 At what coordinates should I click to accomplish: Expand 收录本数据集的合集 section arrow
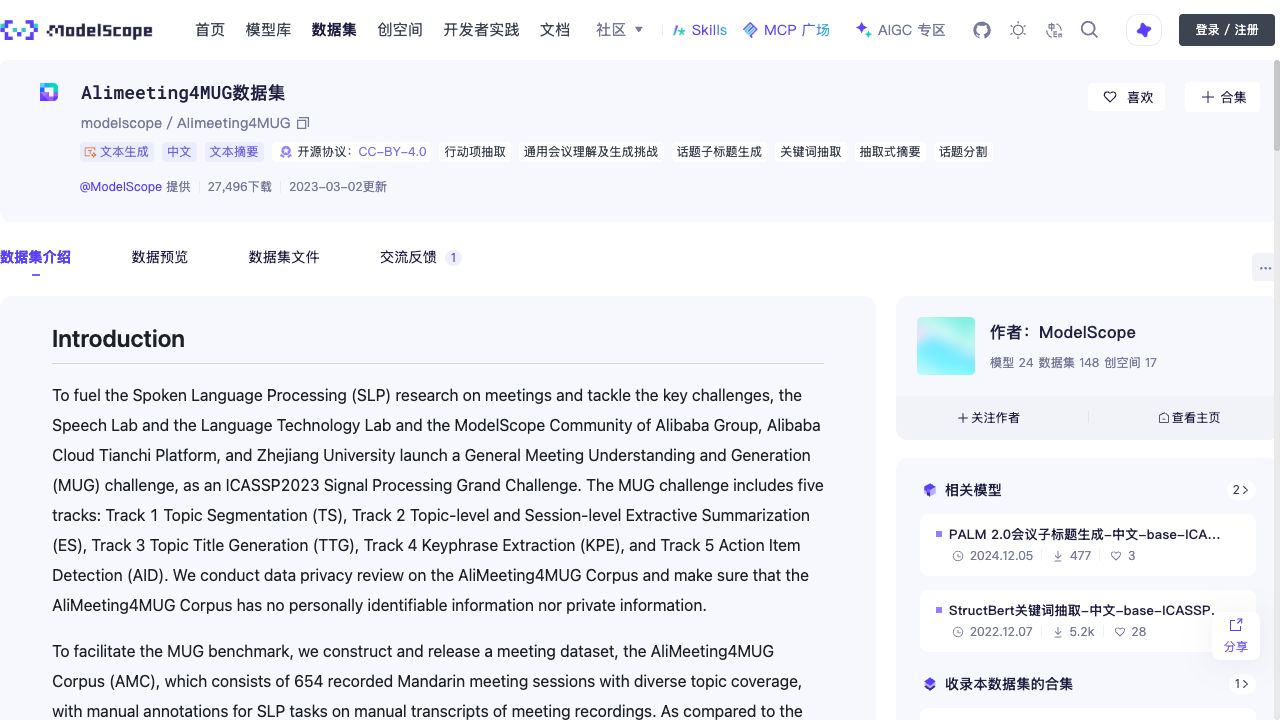pyautogui.click(x=1241, y=684)
